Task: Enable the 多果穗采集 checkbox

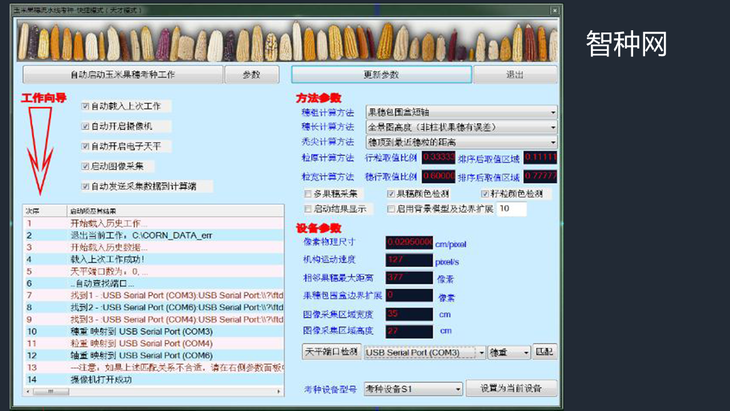Action: [x=308, y=193]
